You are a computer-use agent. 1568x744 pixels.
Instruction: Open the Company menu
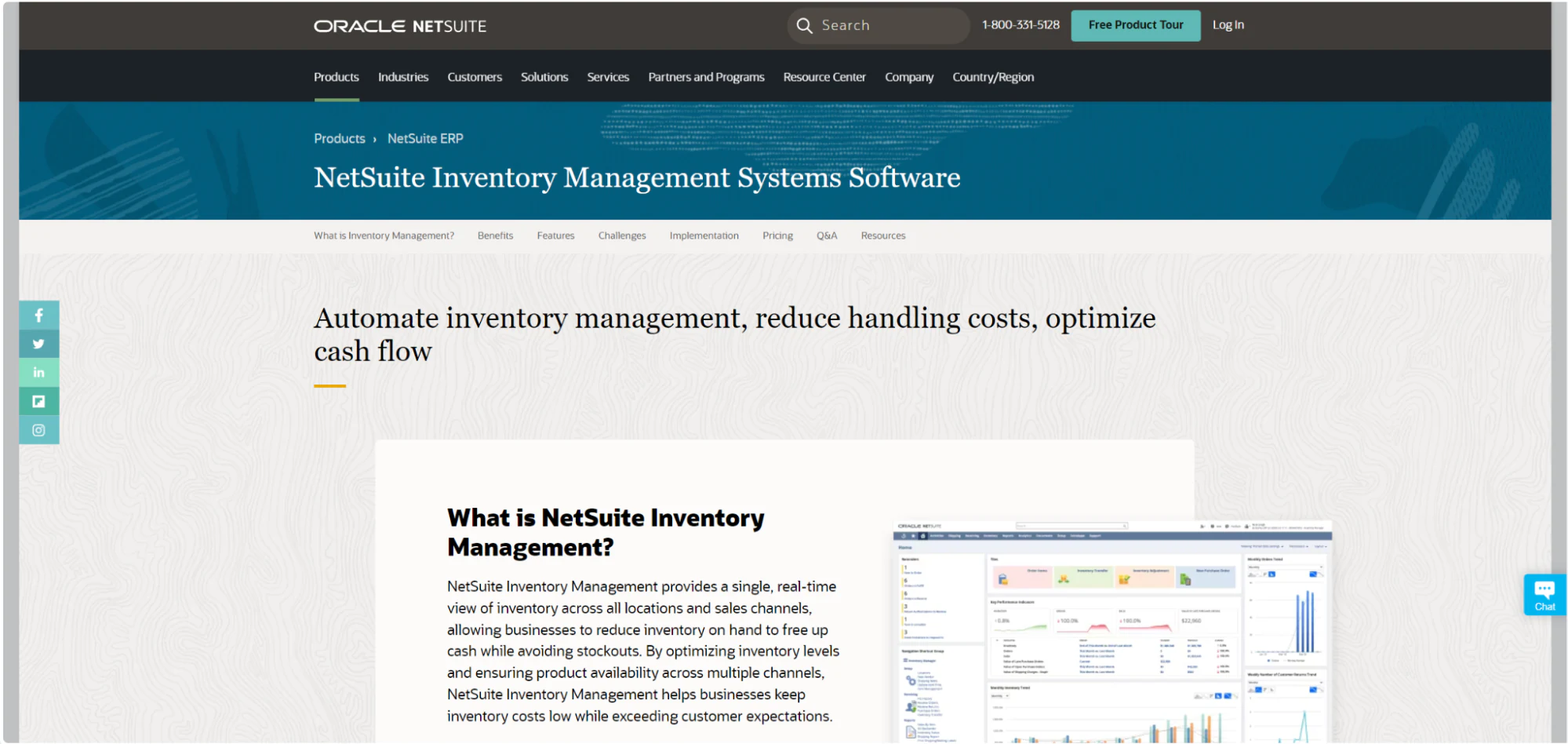[x=909, y=77]
